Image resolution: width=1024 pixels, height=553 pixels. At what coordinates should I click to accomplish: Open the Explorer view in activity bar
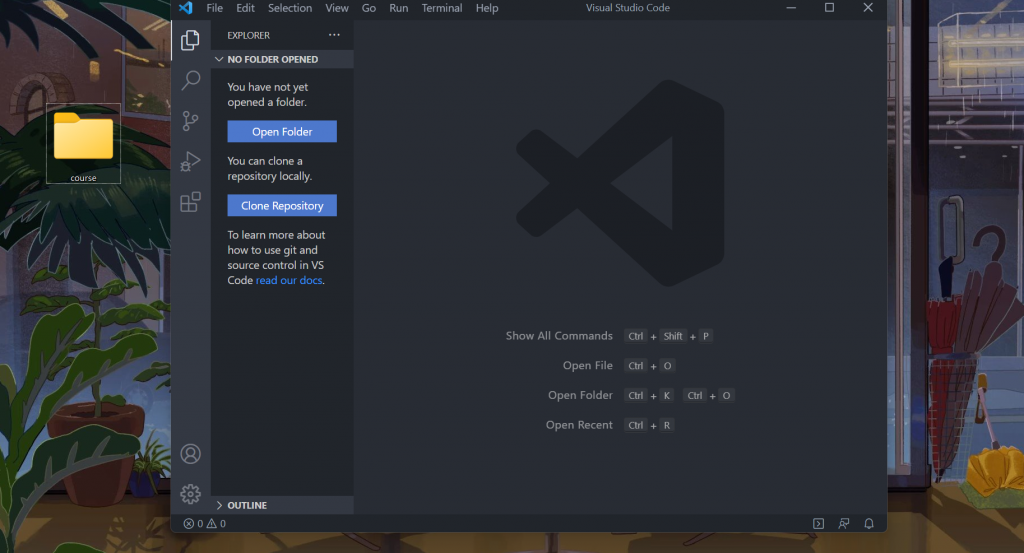(x=190, y=40)
